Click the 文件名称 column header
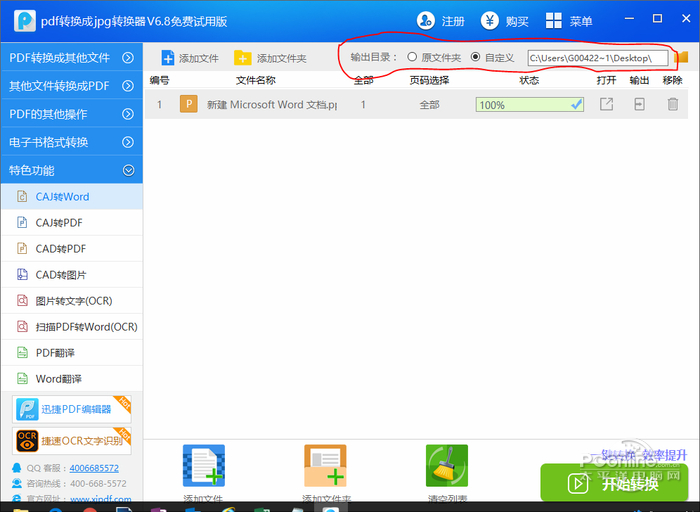This screenshot has height=512, width=700. tap(256, 80)
